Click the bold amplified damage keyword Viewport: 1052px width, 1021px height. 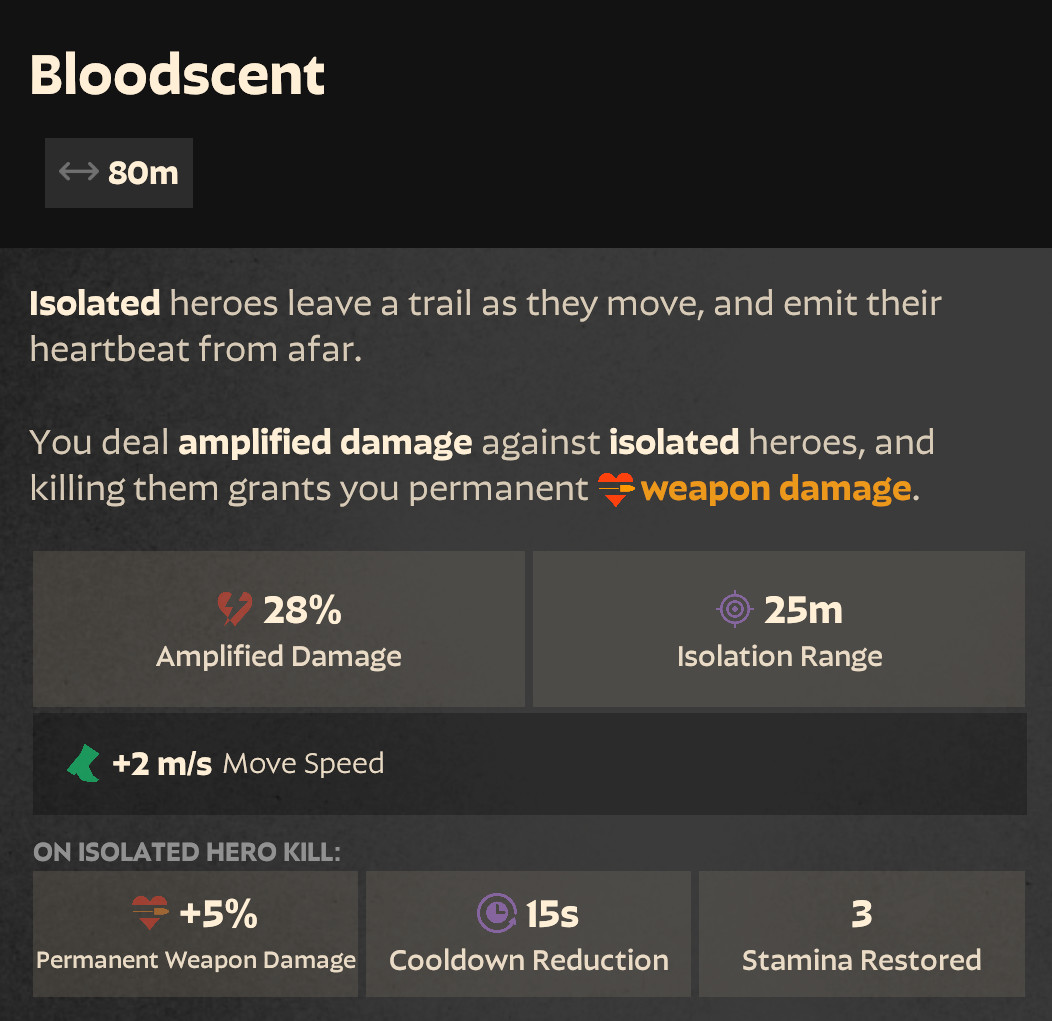[325, 443]
